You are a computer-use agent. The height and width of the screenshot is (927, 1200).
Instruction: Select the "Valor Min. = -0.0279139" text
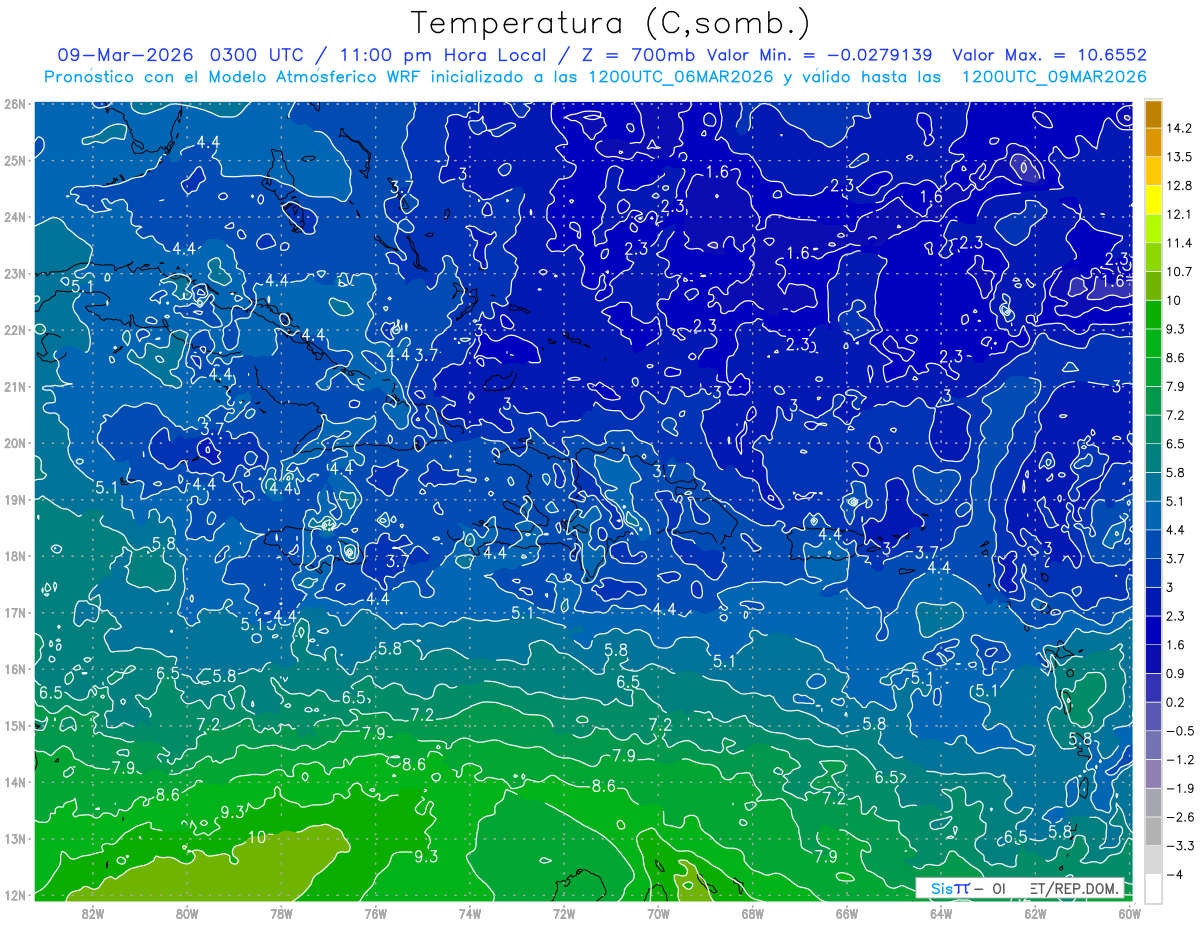pos(820,55)
